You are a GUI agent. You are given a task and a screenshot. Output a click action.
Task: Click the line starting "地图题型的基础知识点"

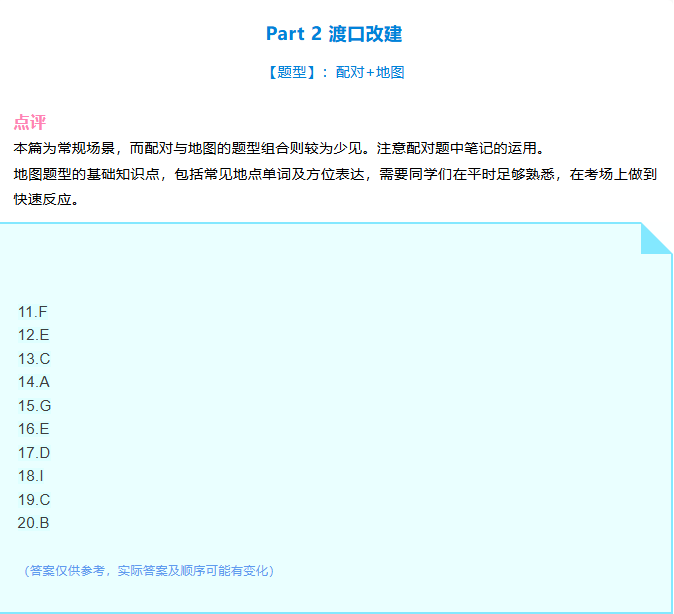pyautogui.click(x=334, y=173)
